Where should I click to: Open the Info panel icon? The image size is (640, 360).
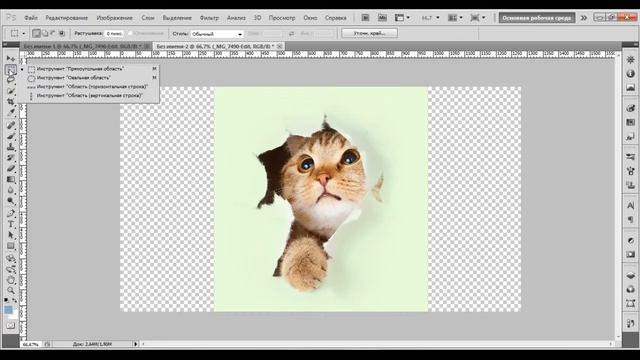[631, 73]
